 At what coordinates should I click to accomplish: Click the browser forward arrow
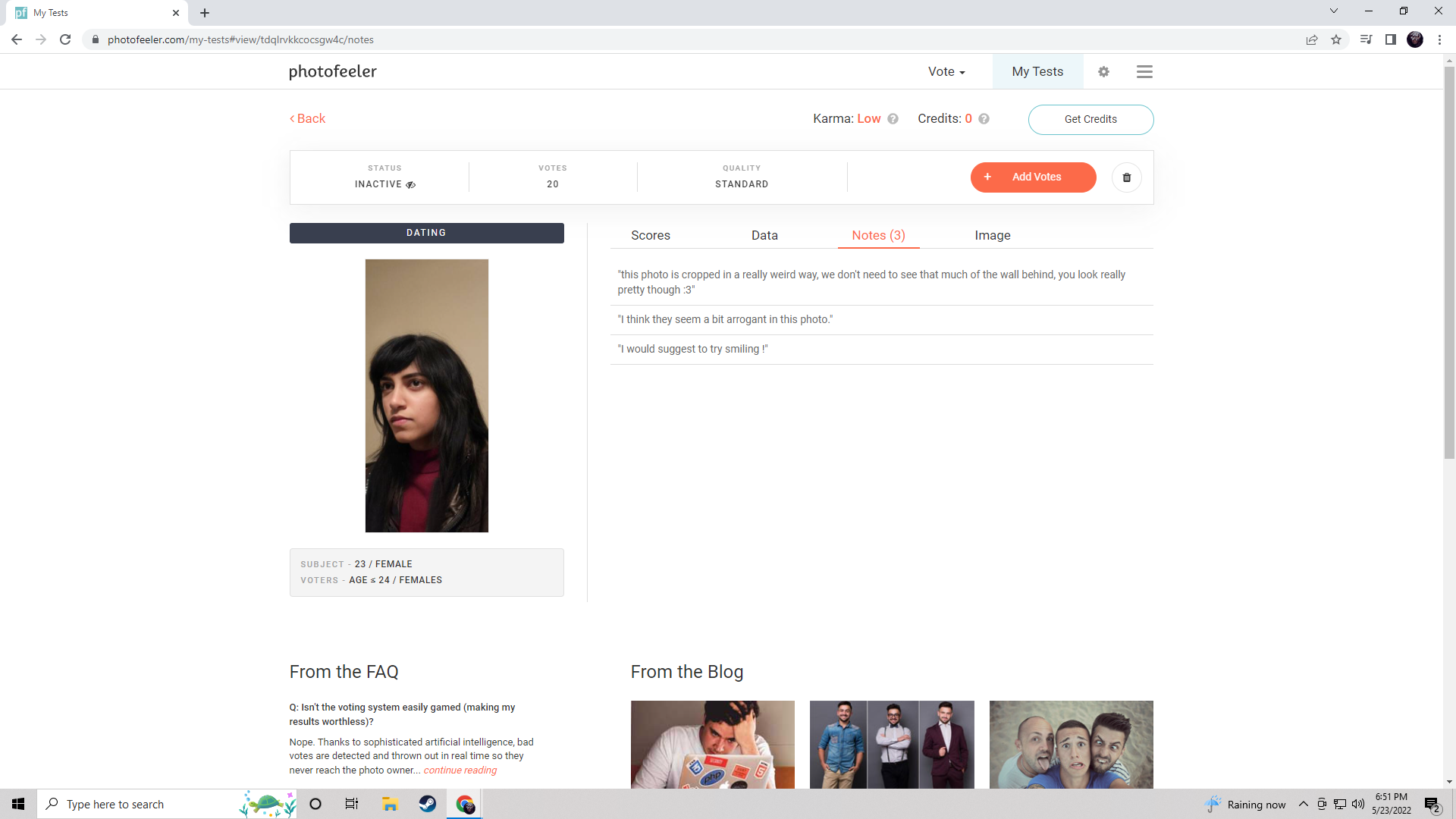click(x=41, y=39)
